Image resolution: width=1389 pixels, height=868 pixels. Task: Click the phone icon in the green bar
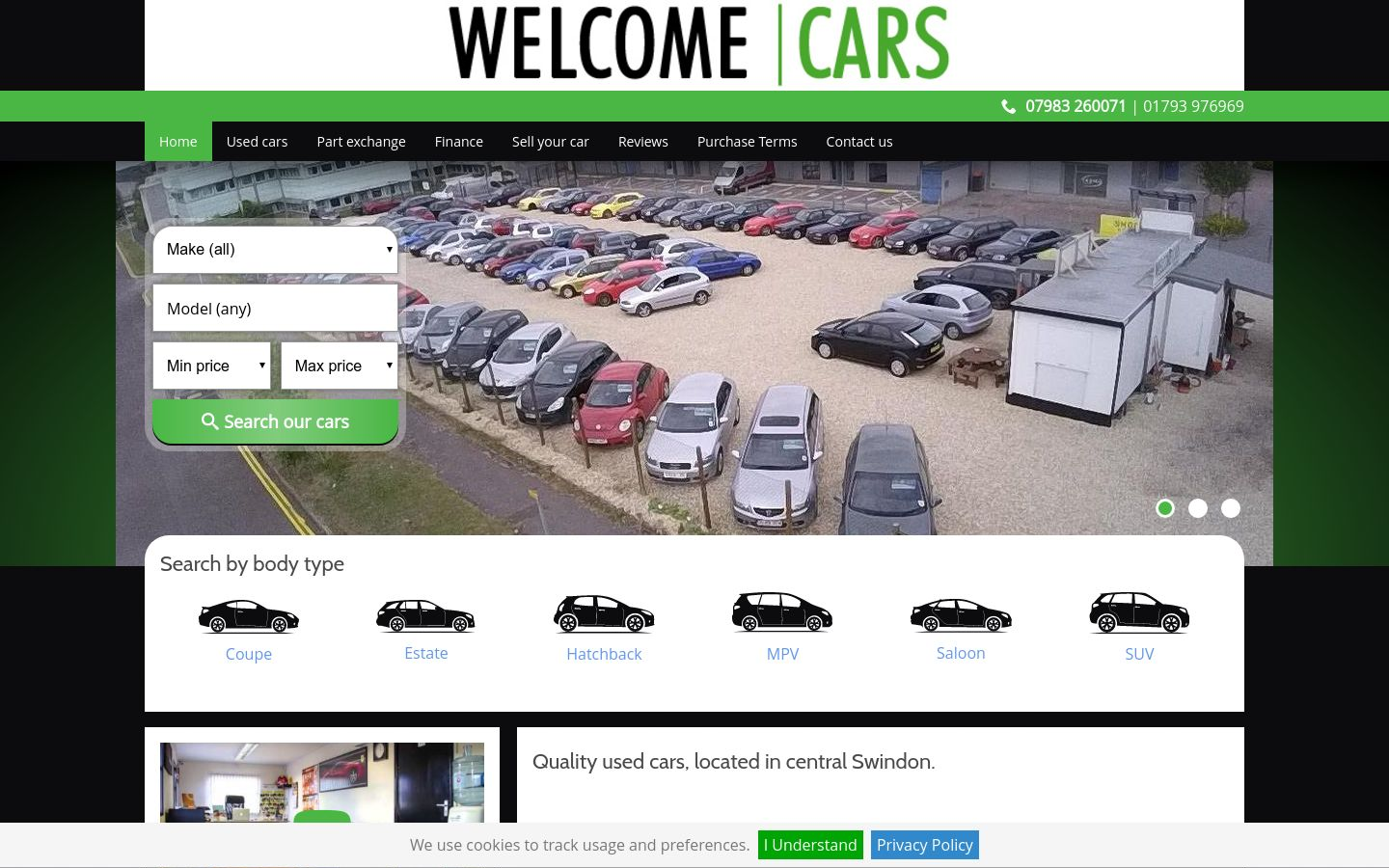pos(1009,106)
